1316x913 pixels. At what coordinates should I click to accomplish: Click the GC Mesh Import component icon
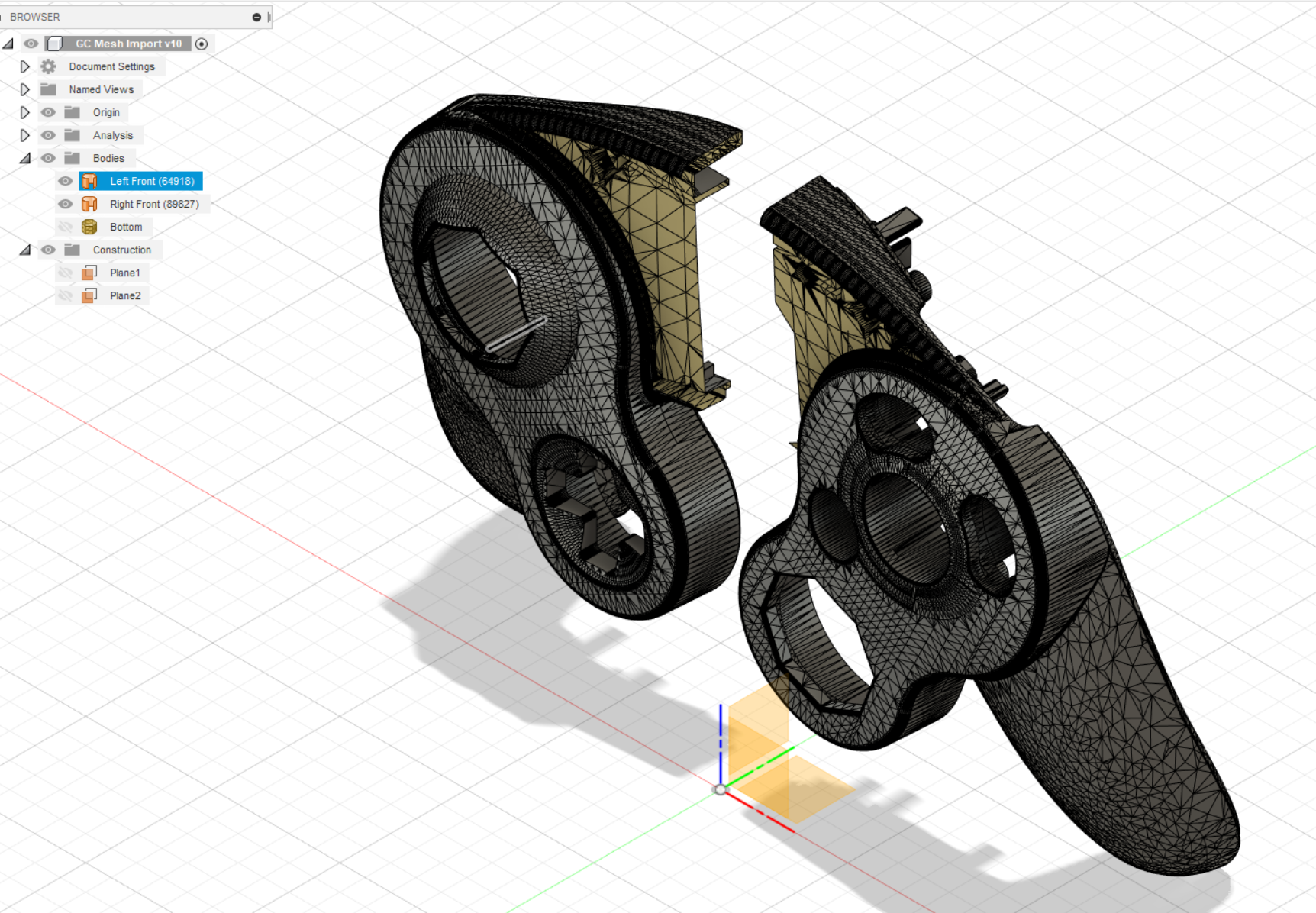(x=55, y=44)
